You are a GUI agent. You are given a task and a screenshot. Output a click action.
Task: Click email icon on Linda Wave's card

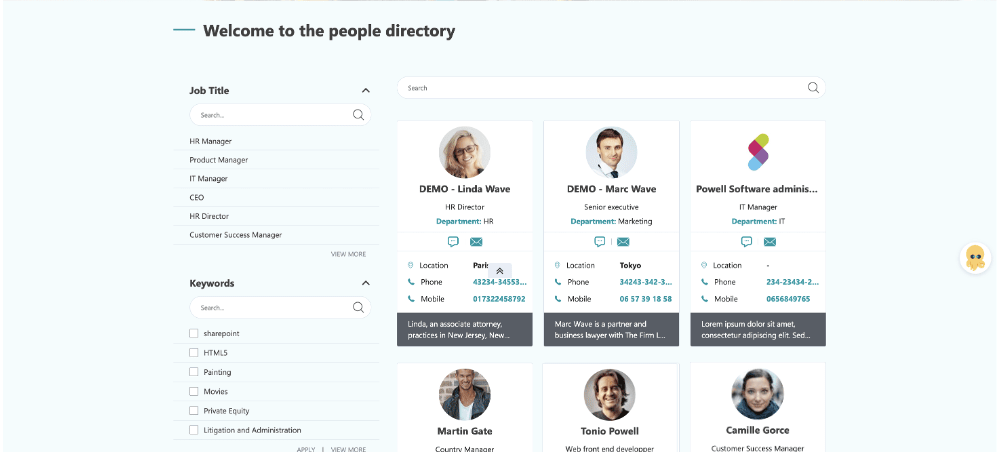pos(476,242)
